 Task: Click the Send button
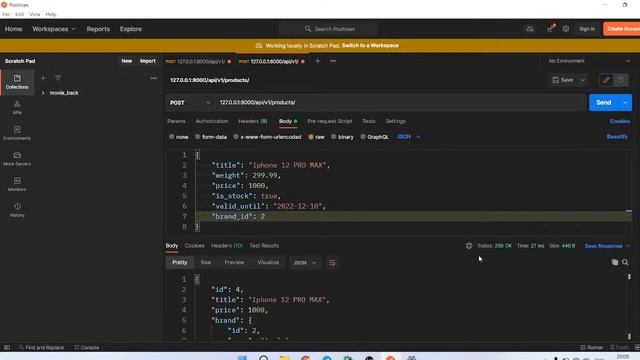coord(604,102)
